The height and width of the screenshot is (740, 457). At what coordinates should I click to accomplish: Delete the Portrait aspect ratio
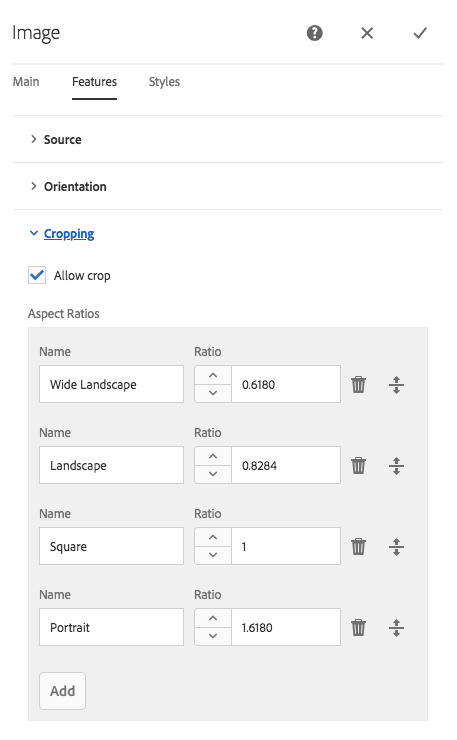[x=358, y=628]
